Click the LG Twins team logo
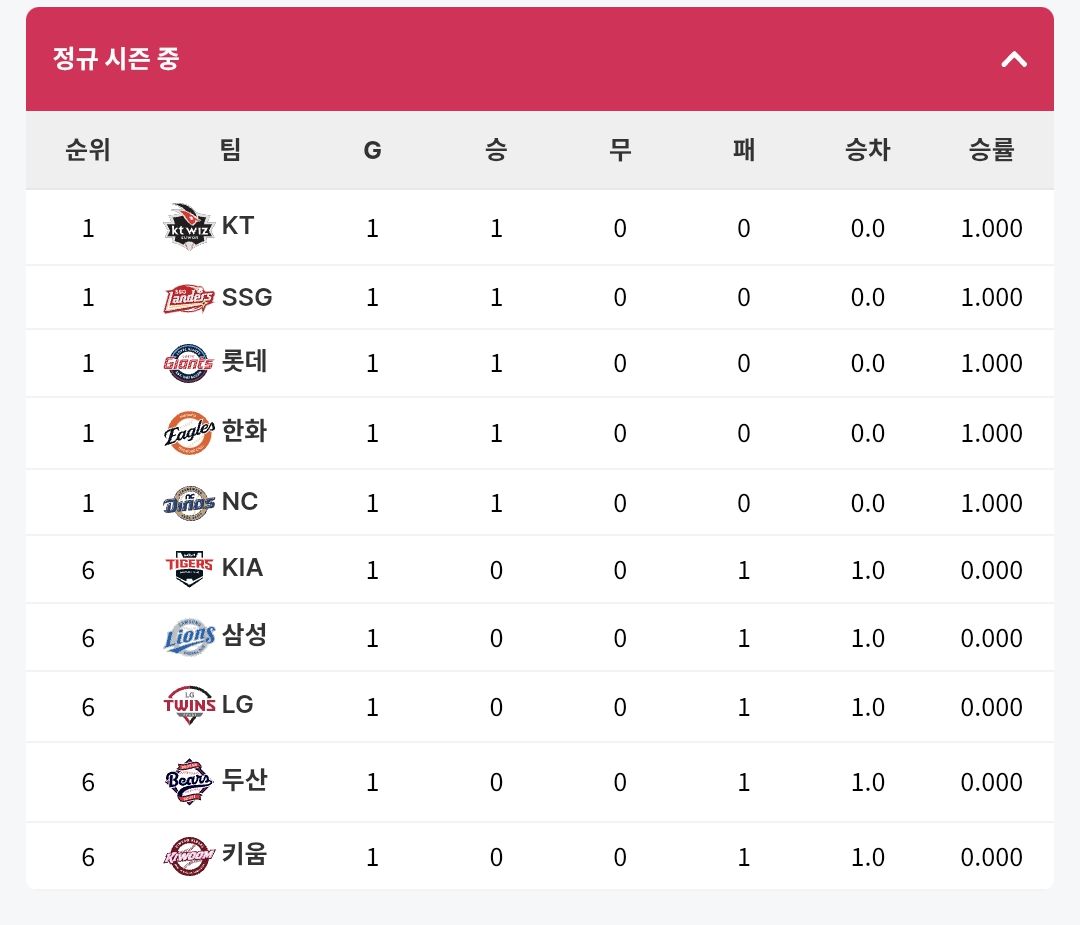The width and height of the screenshot is (1080, 925). 189,706
